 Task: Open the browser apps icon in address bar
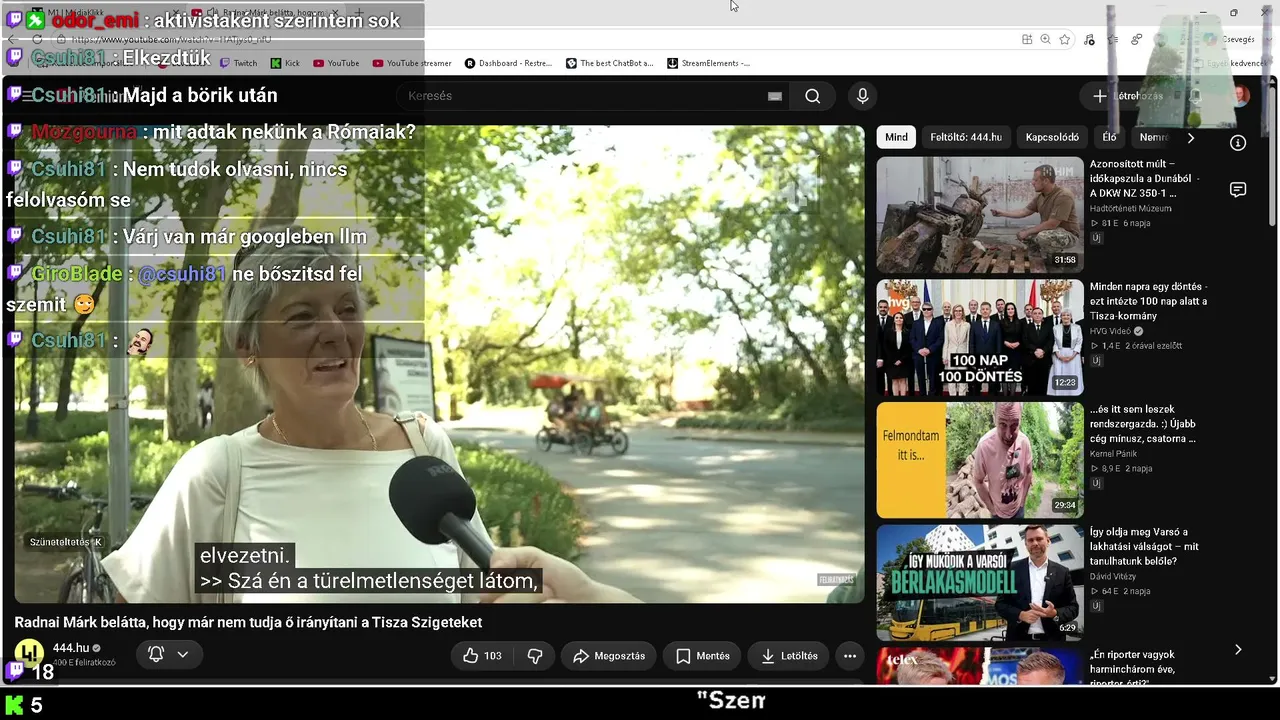[x=1027, y=40]
